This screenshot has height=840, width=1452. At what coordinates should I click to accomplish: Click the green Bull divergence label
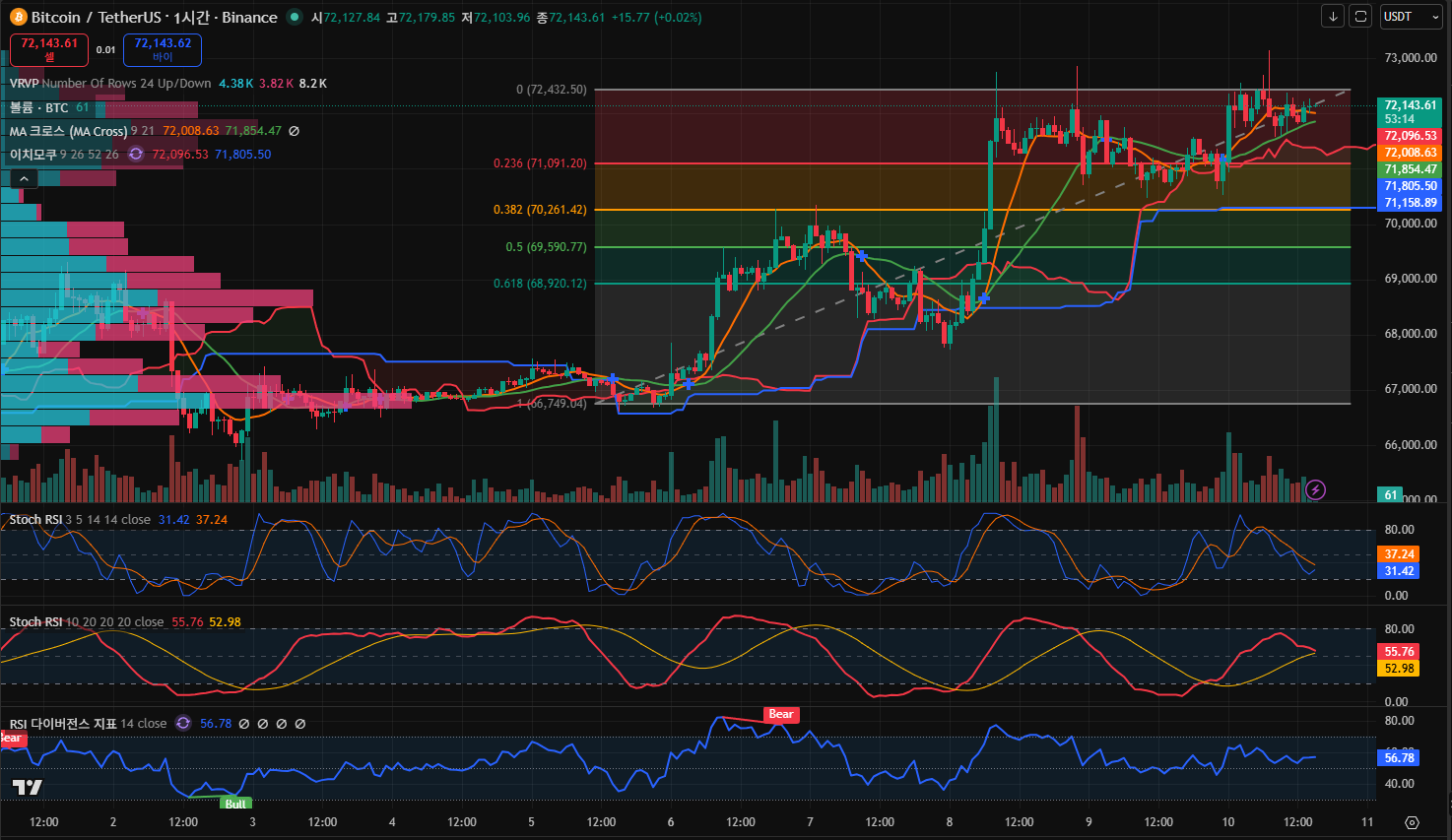pyautogui.click(x=235, y=804)
